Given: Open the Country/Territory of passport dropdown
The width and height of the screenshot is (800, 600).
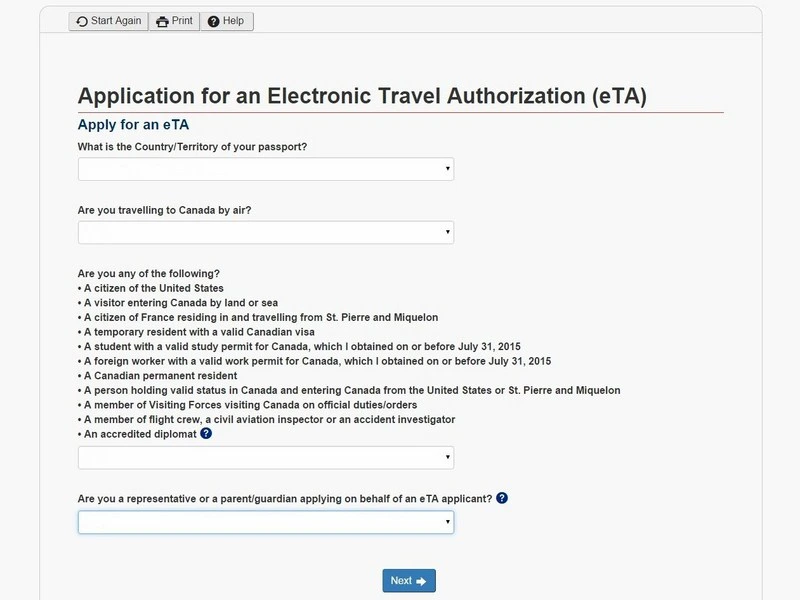Looking at the screenshot, I should [265, 169].
